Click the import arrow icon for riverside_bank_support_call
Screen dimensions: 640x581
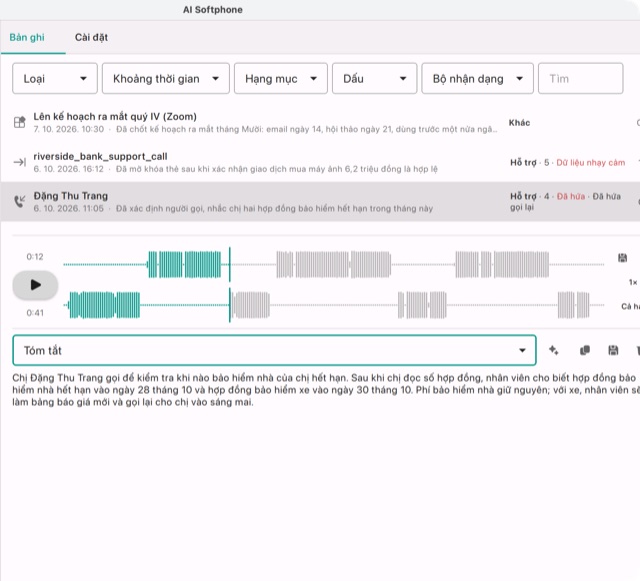(x=20, y=163)
